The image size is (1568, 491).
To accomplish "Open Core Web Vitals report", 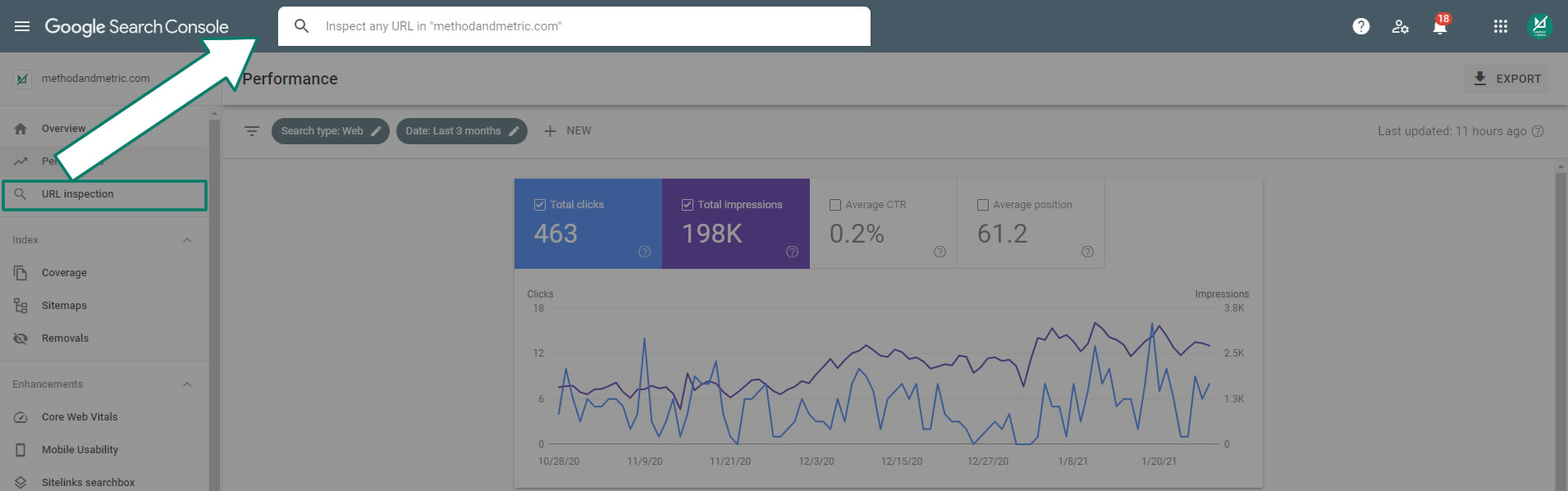I will [104, 417].
